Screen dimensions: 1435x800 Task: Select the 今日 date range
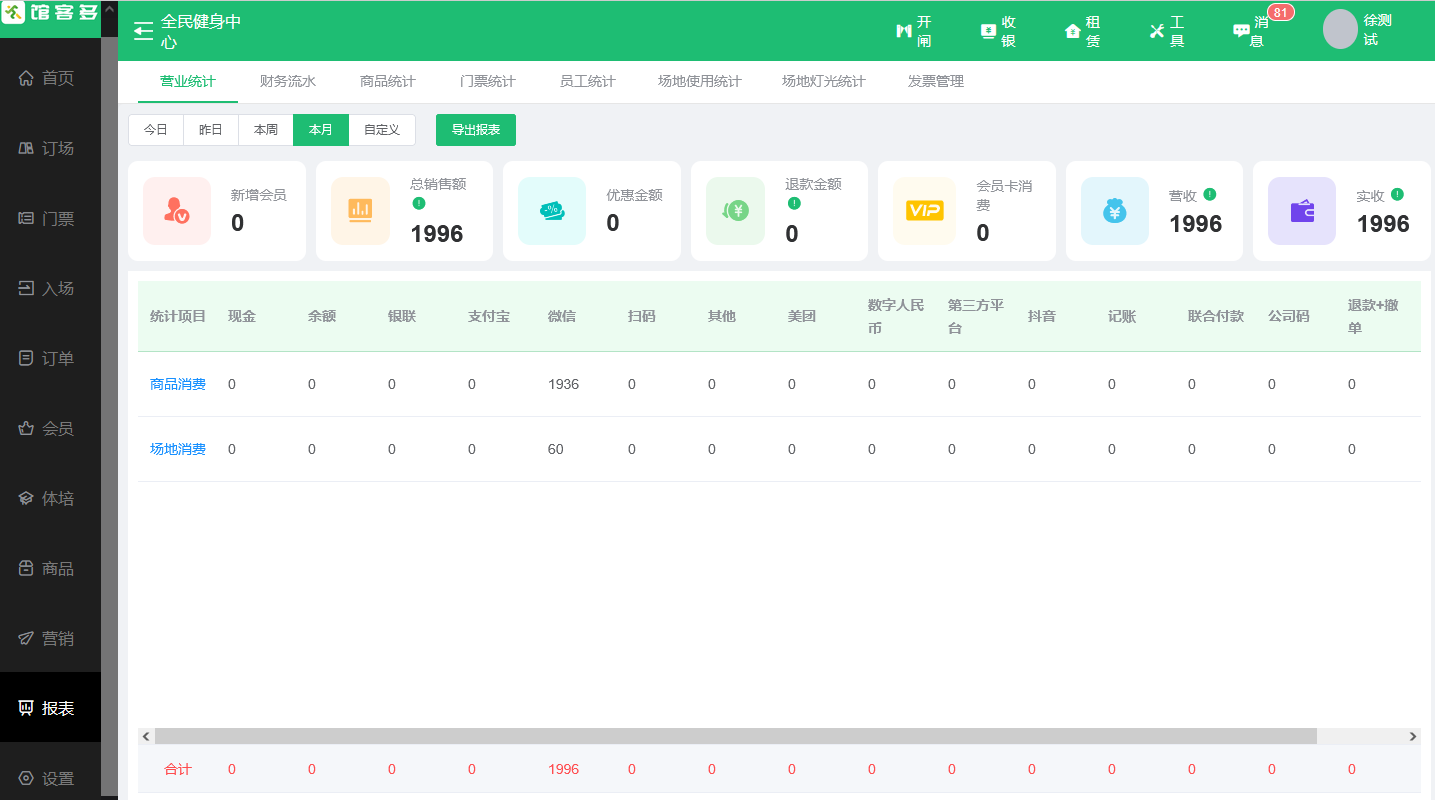pos(156,130)
